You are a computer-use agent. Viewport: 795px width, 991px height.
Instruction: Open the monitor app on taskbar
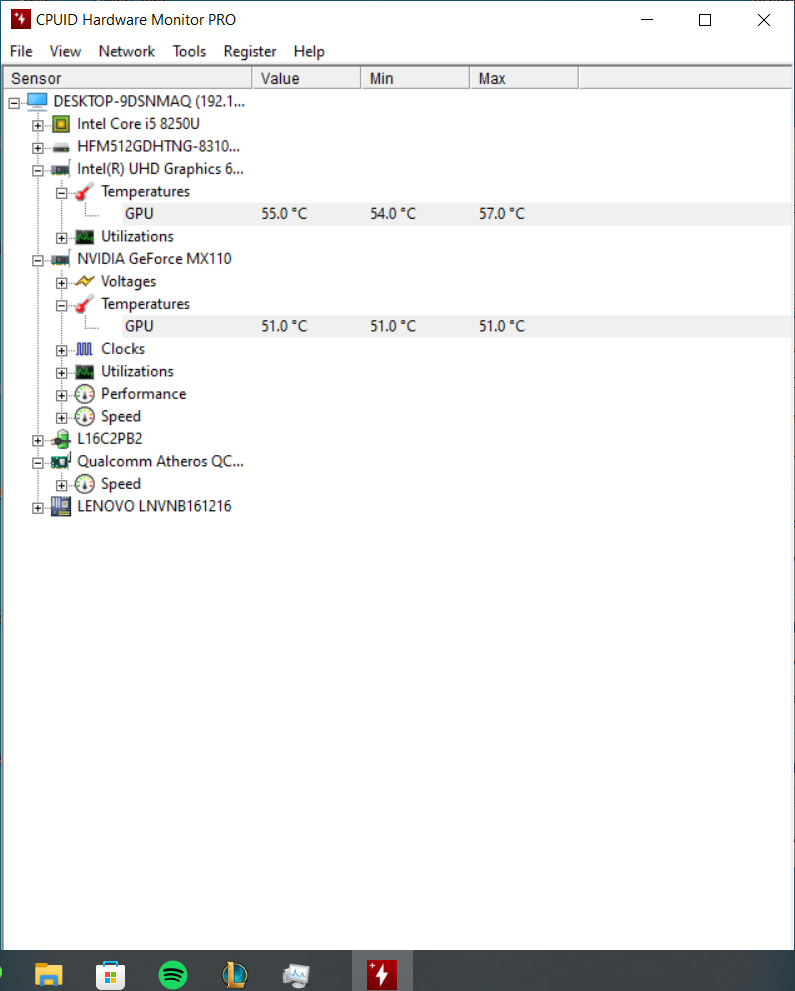pyautogui.click(x=296, y=975)
